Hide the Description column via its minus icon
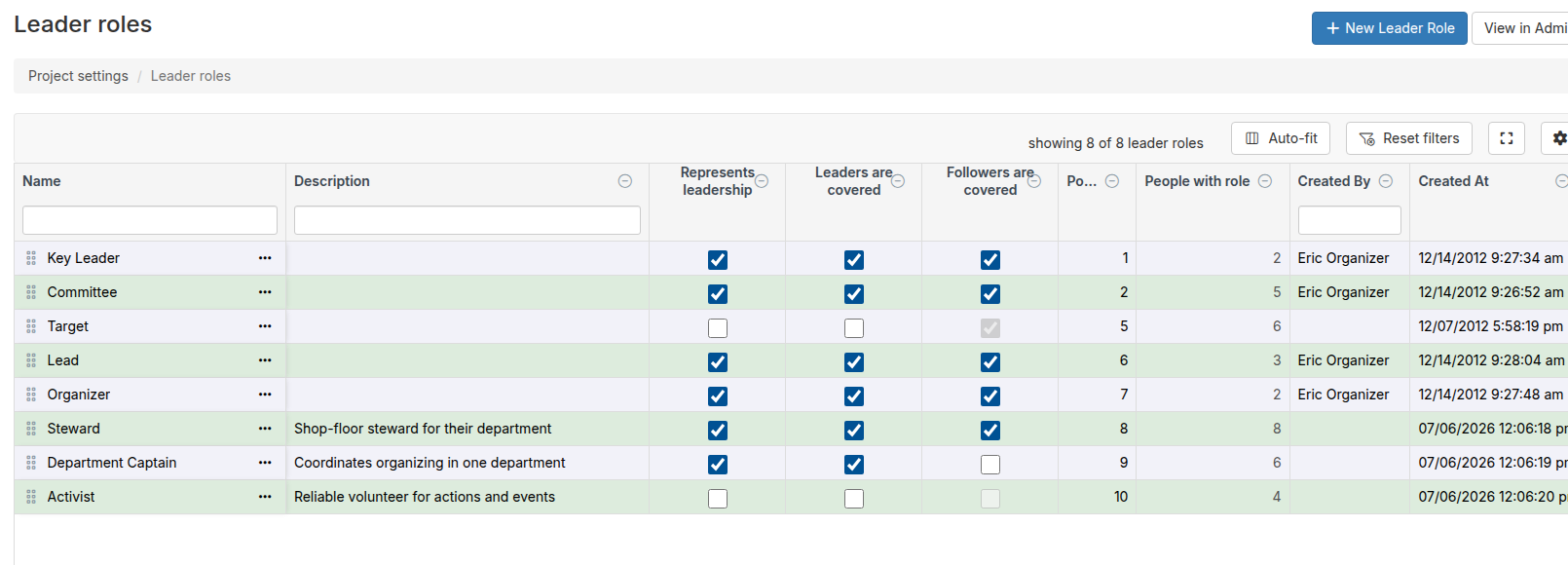This screenshot has width=1568, height=565. point(625,181)
